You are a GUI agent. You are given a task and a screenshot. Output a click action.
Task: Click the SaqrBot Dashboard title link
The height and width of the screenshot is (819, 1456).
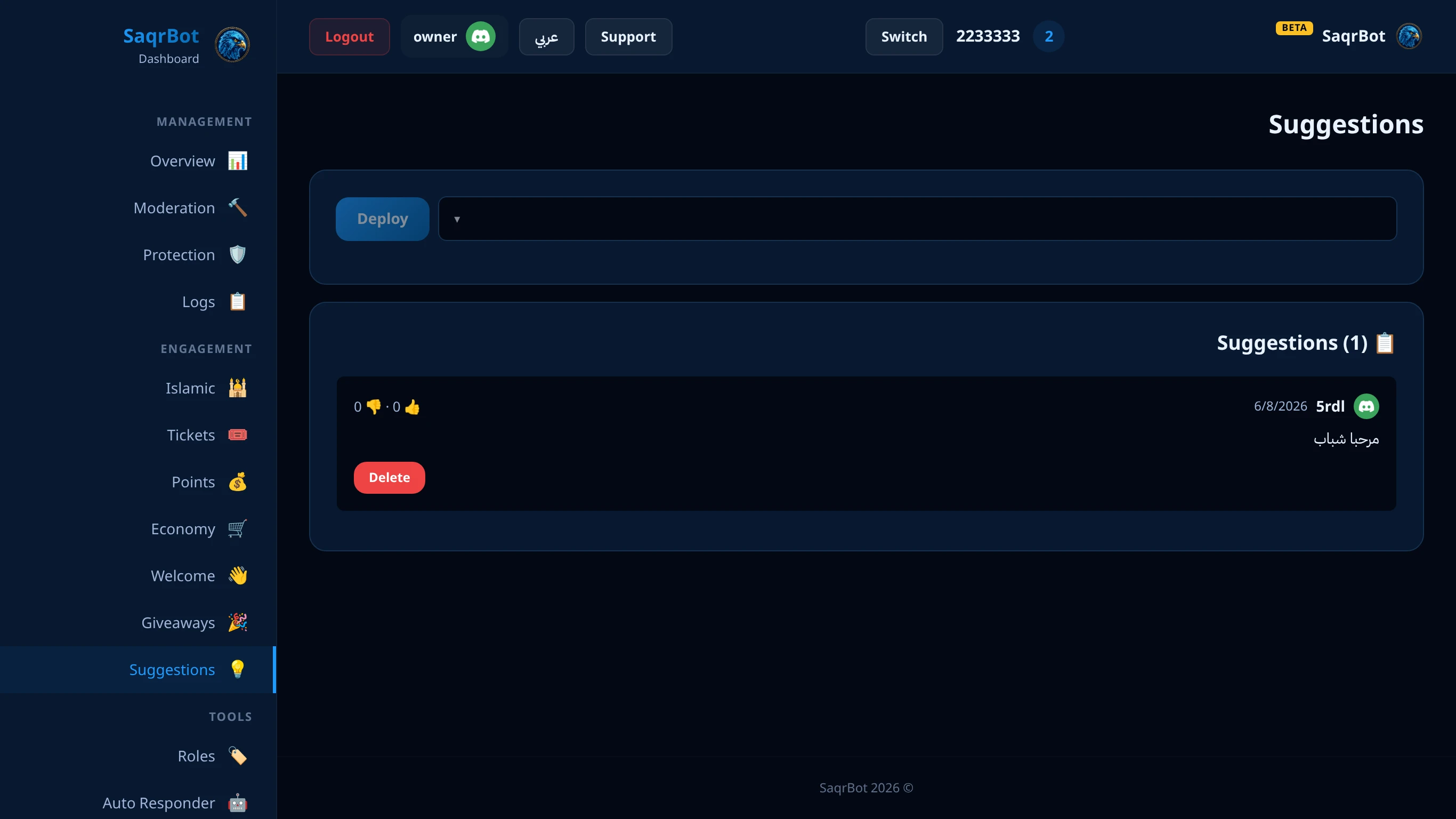click(161, 45)
